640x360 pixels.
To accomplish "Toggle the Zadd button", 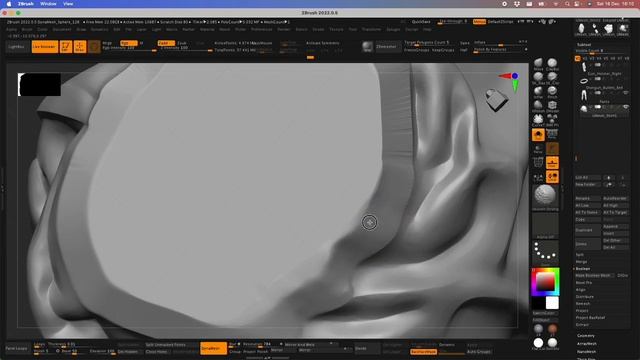I will [x=166, y=43].
